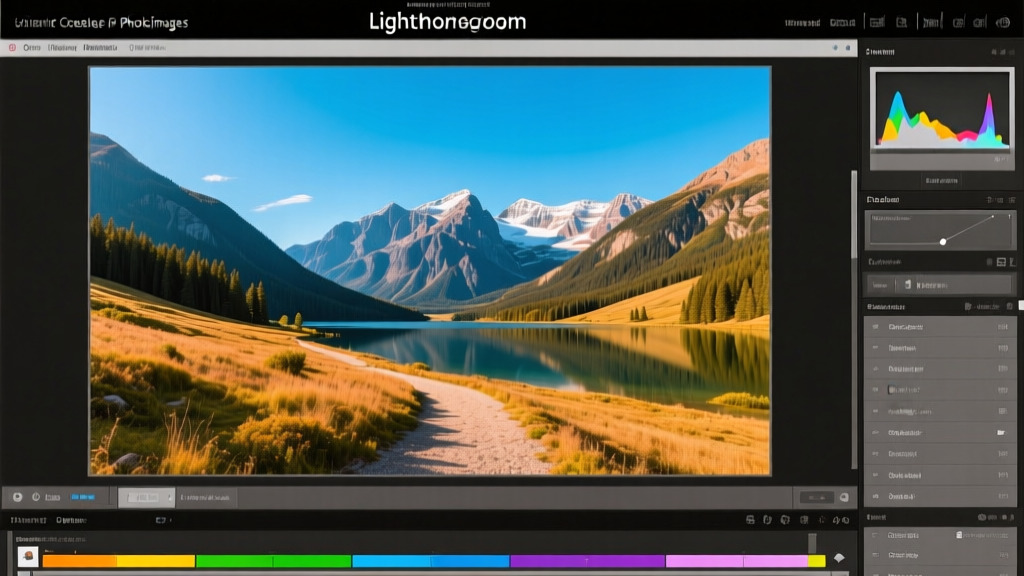
Task: Open the globe icon at top-right header end
Action: [x=1003, y=23]
